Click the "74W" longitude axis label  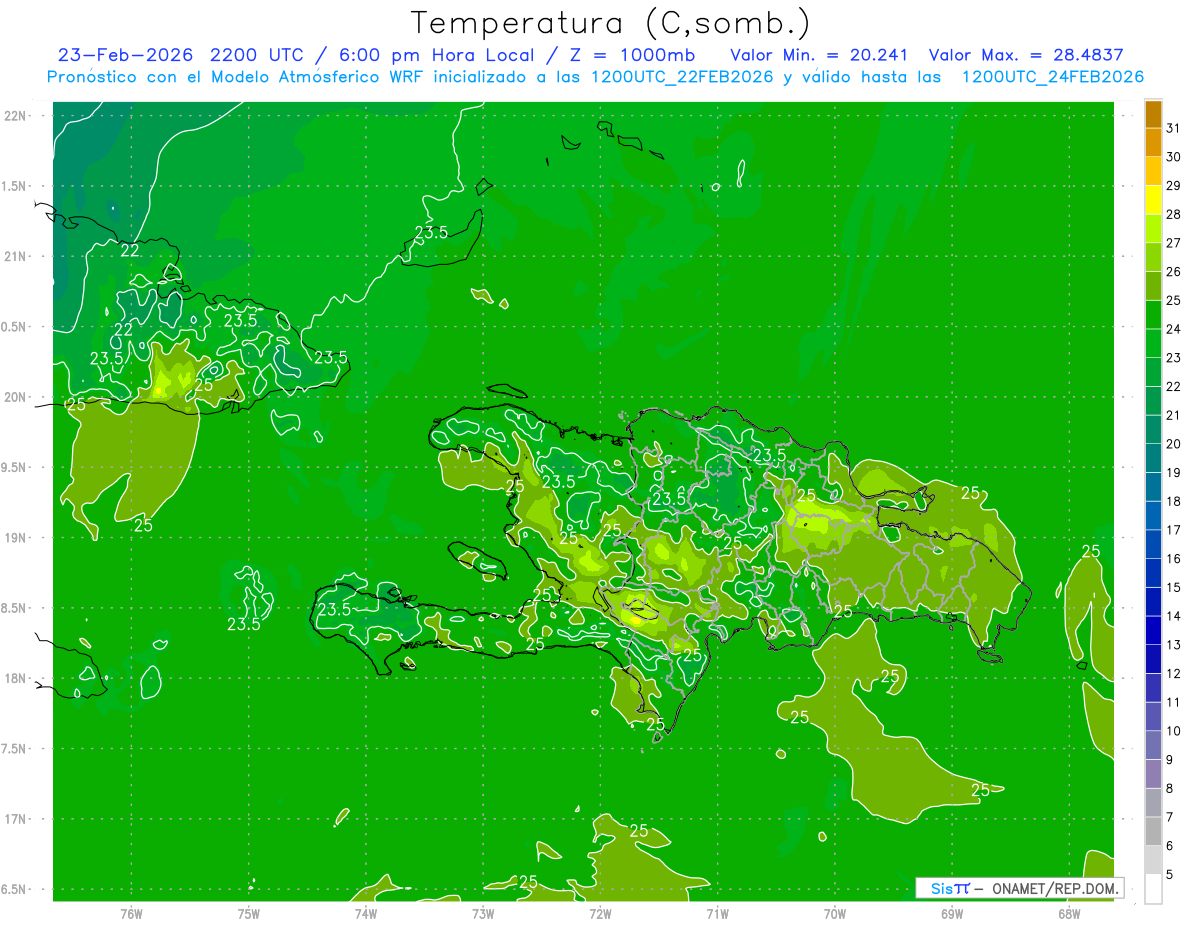tap(366, 913)
